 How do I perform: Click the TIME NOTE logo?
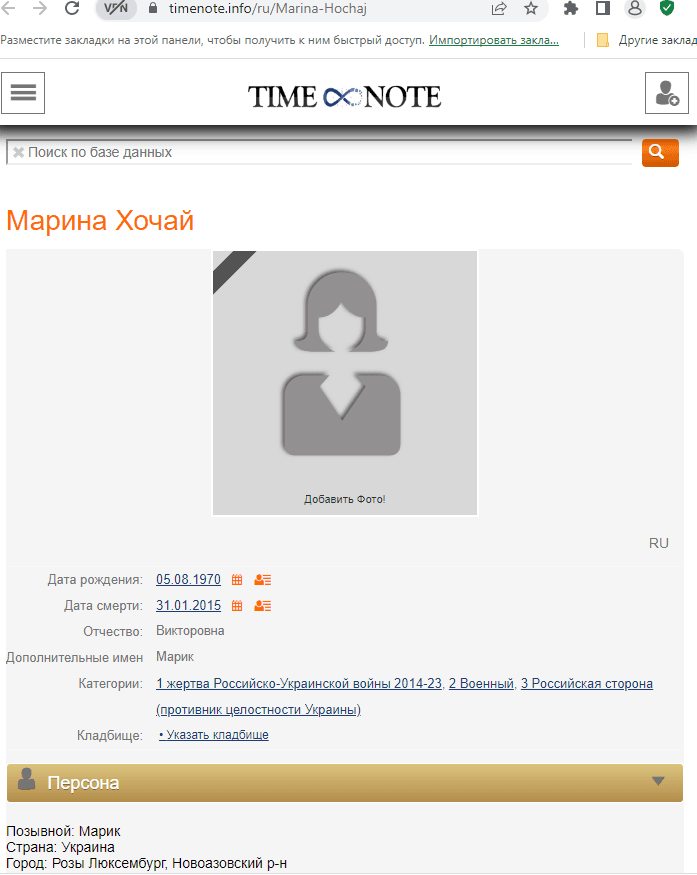coord(344,97)
